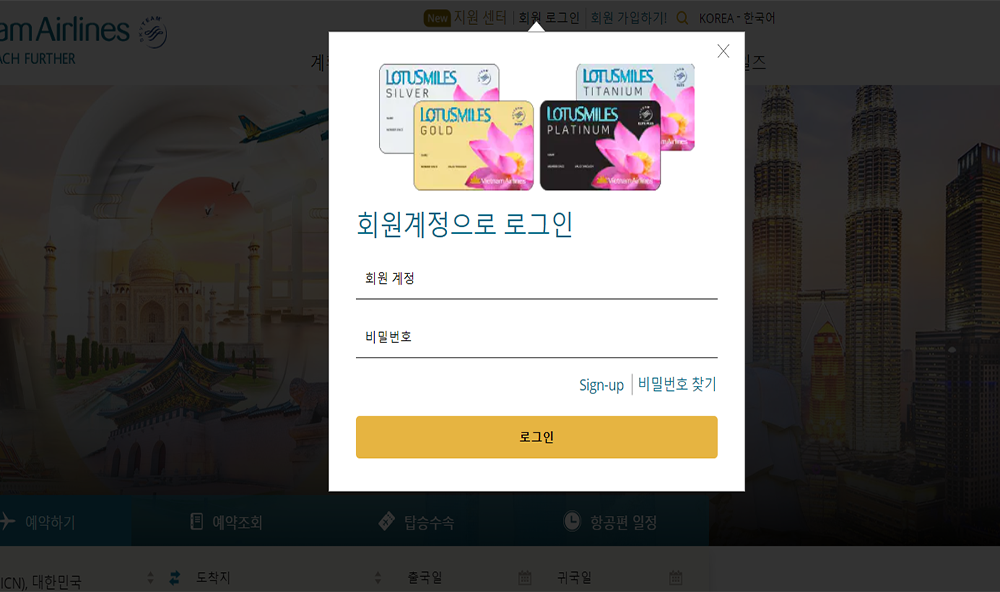Viewport: 1000px width, 592px height.
Task: Click the Lotusmiles Platinum card image
Action: pyautogui.click(x=600, y=145)
